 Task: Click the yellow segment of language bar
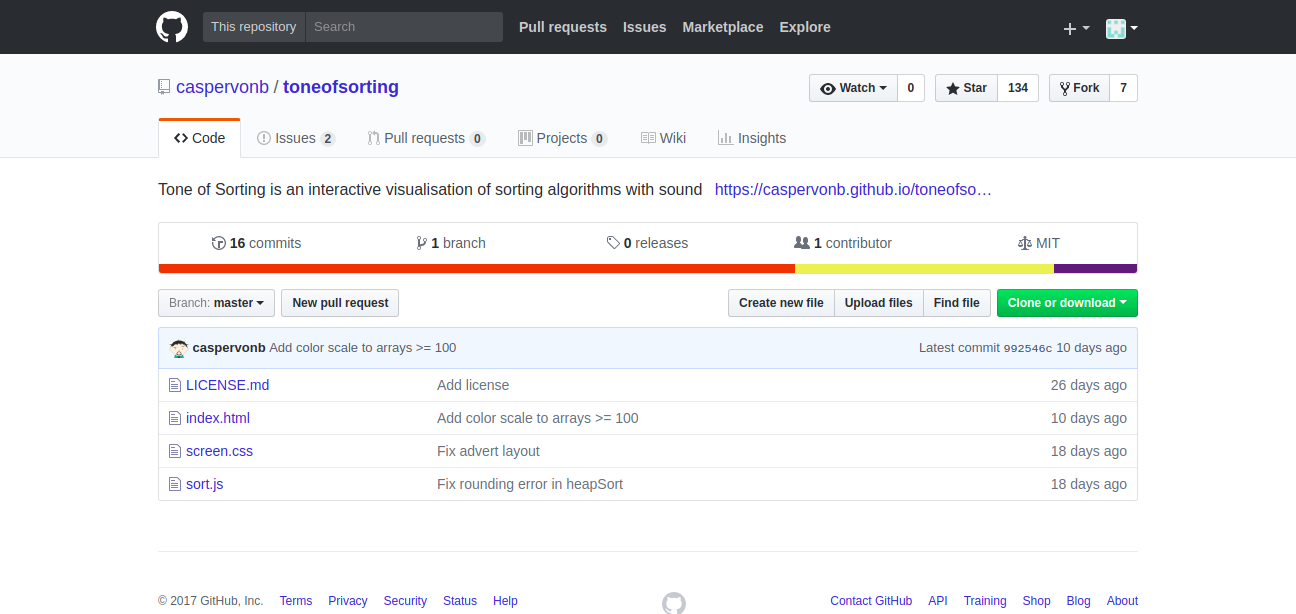tap(924, 268)
